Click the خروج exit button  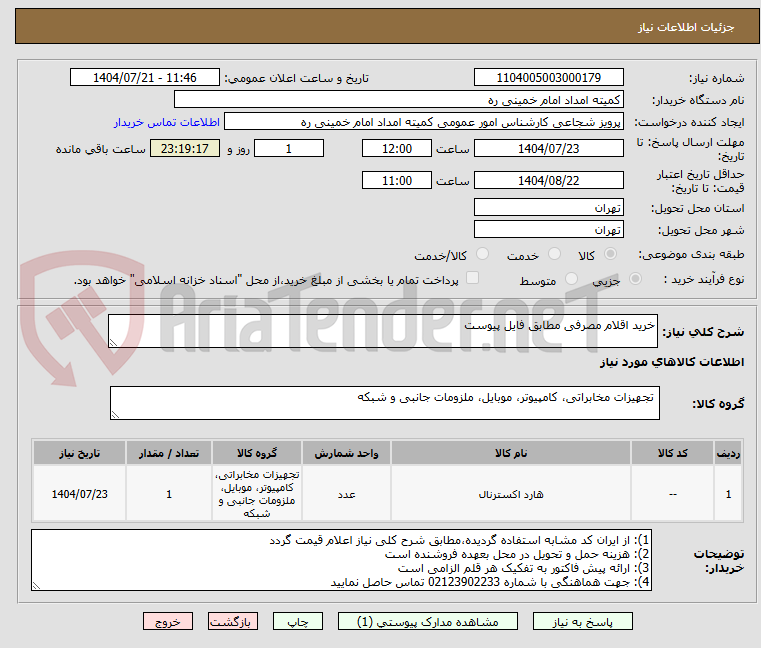click(x=168, y=621)
